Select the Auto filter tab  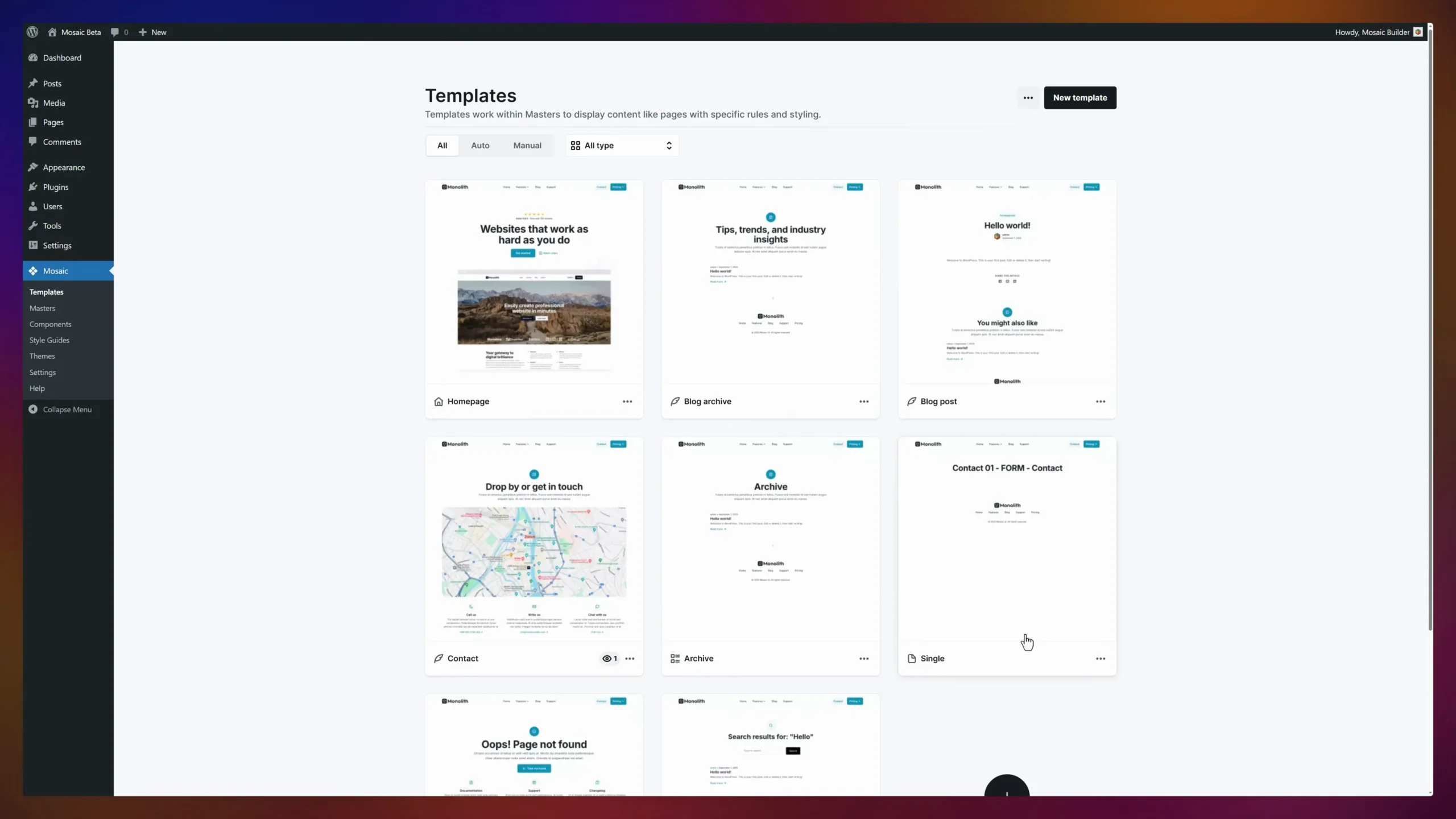[x=480, y=146]
